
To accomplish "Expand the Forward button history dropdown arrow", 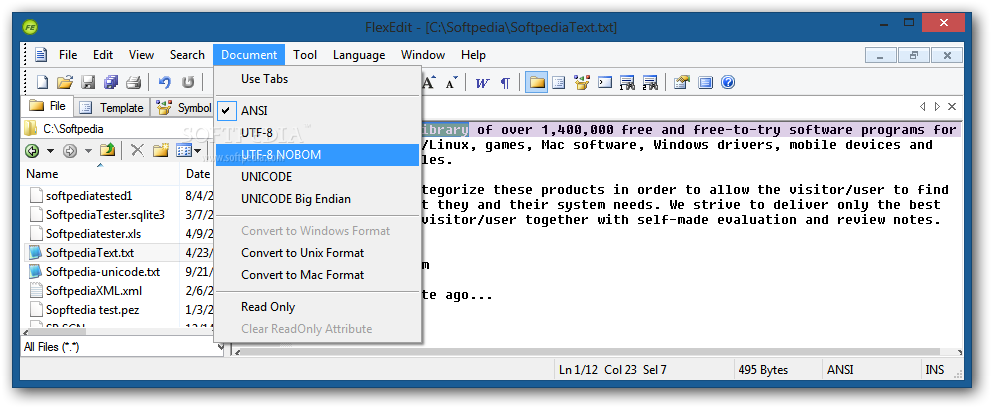I will [x=88, y=151].
